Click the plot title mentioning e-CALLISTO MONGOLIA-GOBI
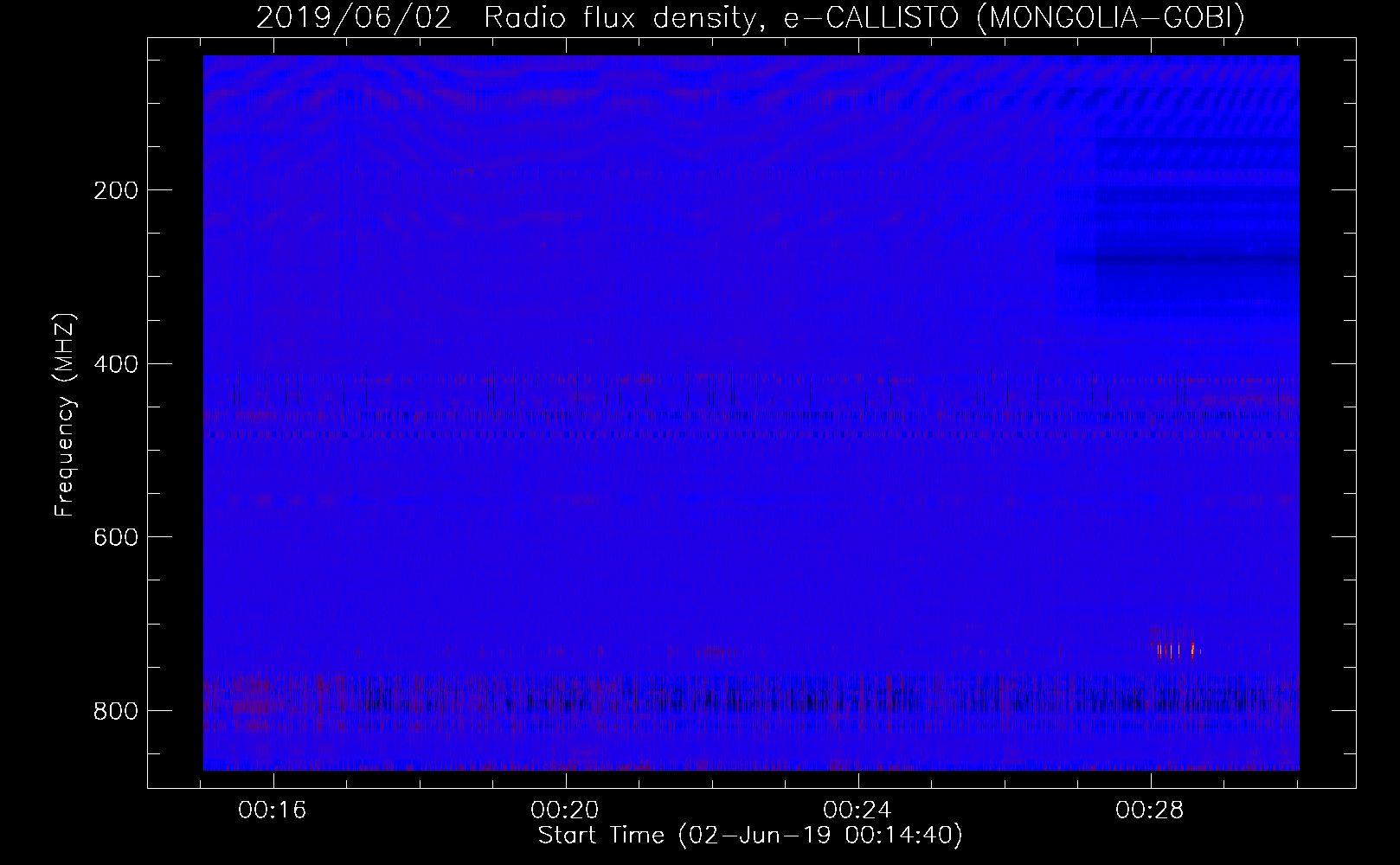The width and height of the screenshot is (1400, 865). [x=750, y=18]
